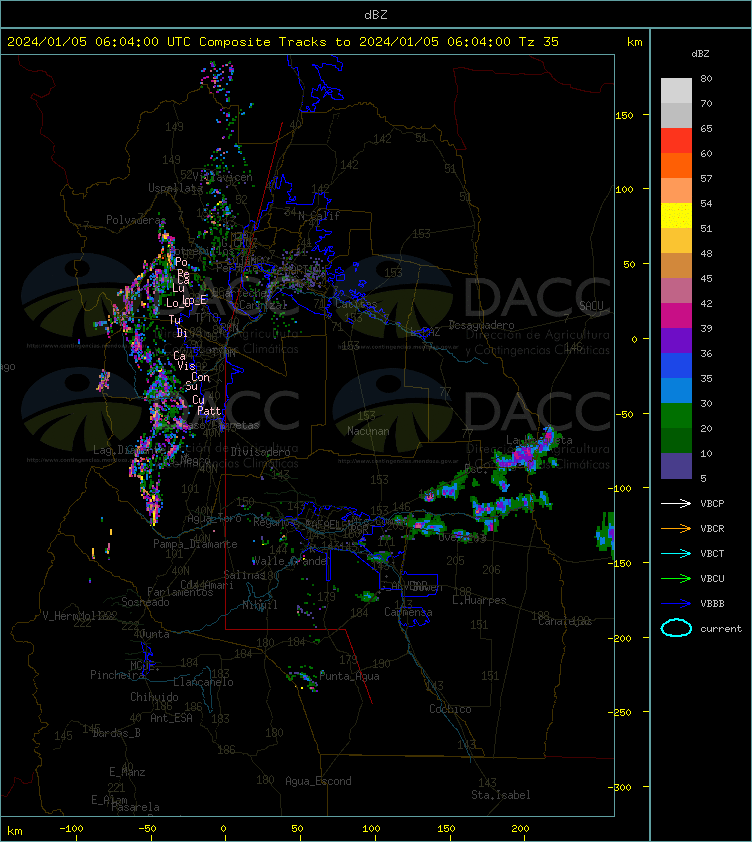752x842 pixels.
Task: Click the 'VBBB' legend label
Action: coord(712,604)
